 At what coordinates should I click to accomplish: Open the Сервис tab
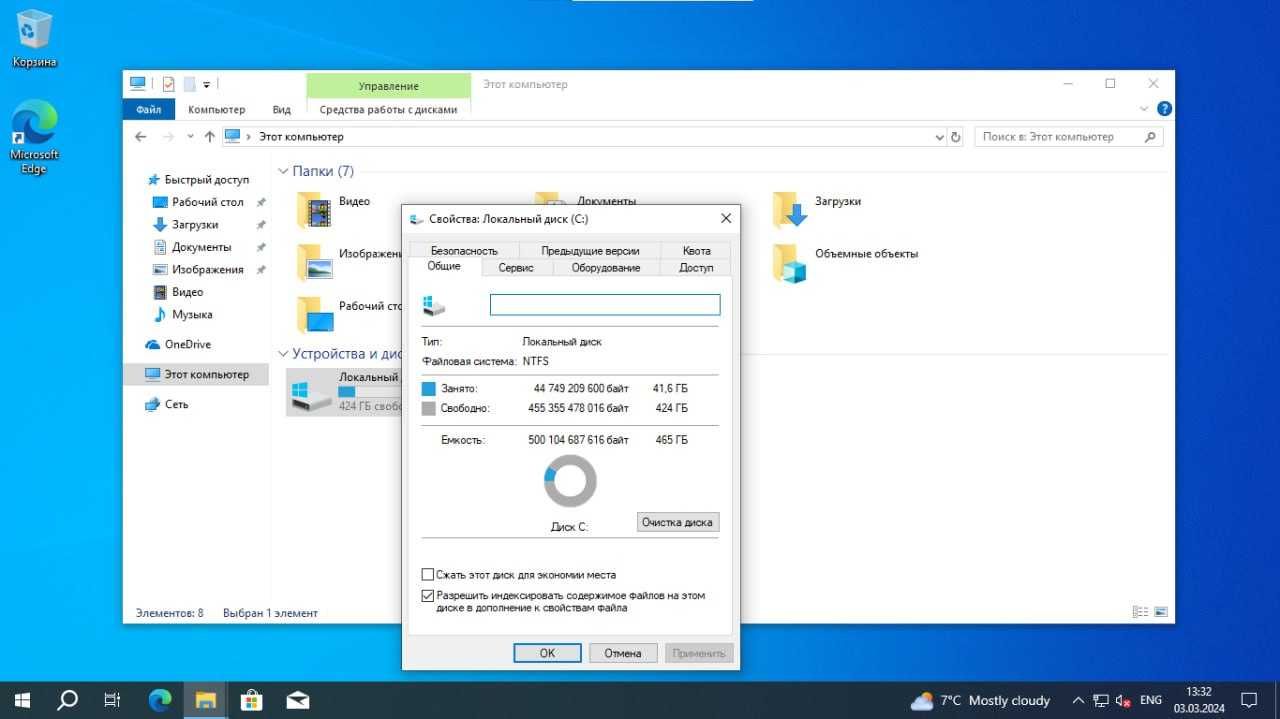[516, 267]
